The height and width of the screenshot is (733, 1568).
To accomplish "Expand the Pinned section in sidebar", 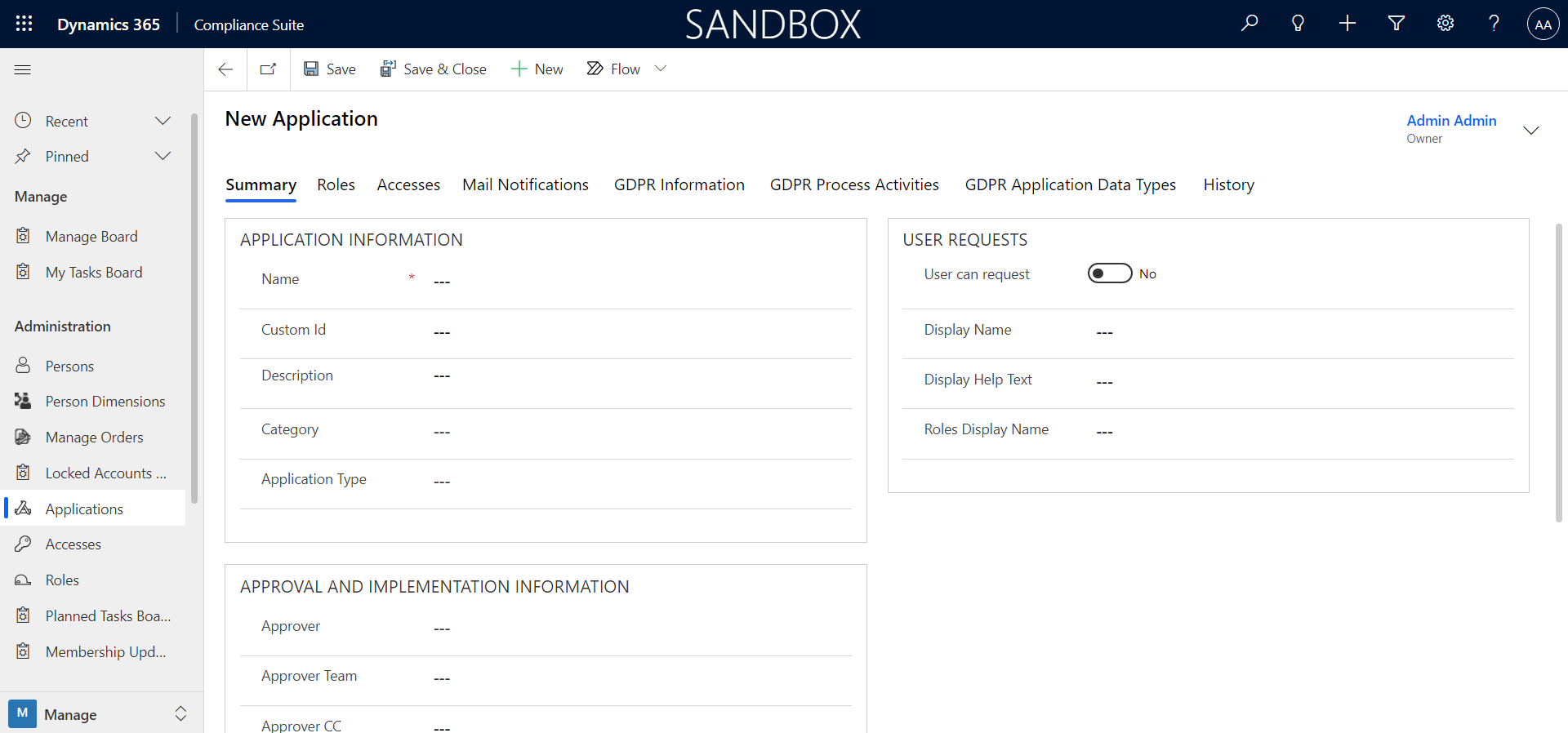I will 163,156.
